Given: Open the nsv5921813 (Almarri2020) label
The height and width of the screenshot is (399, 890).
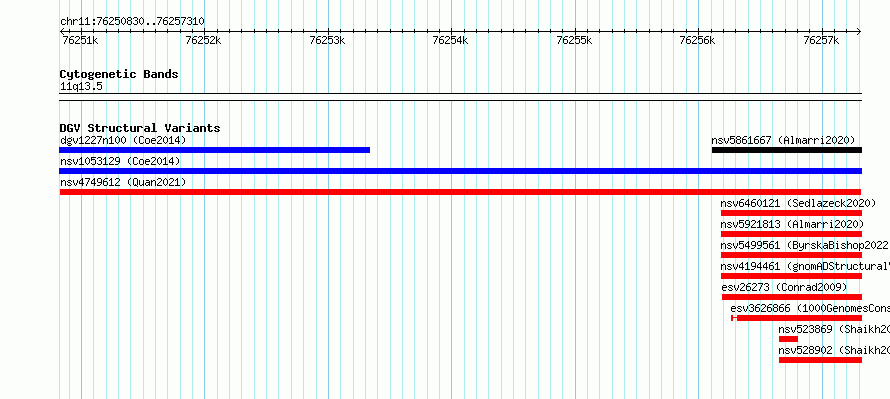Looking at the screenshot, I should (x=792, y=224).
